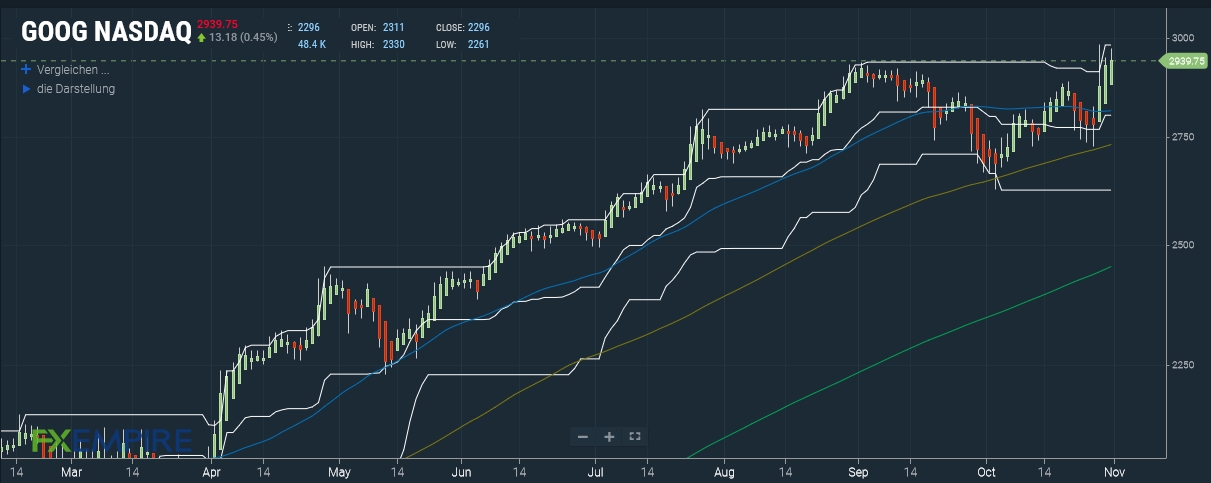Click the May label on time axis
This screenshot has height=483, width=1211.
tap(339, 470)
